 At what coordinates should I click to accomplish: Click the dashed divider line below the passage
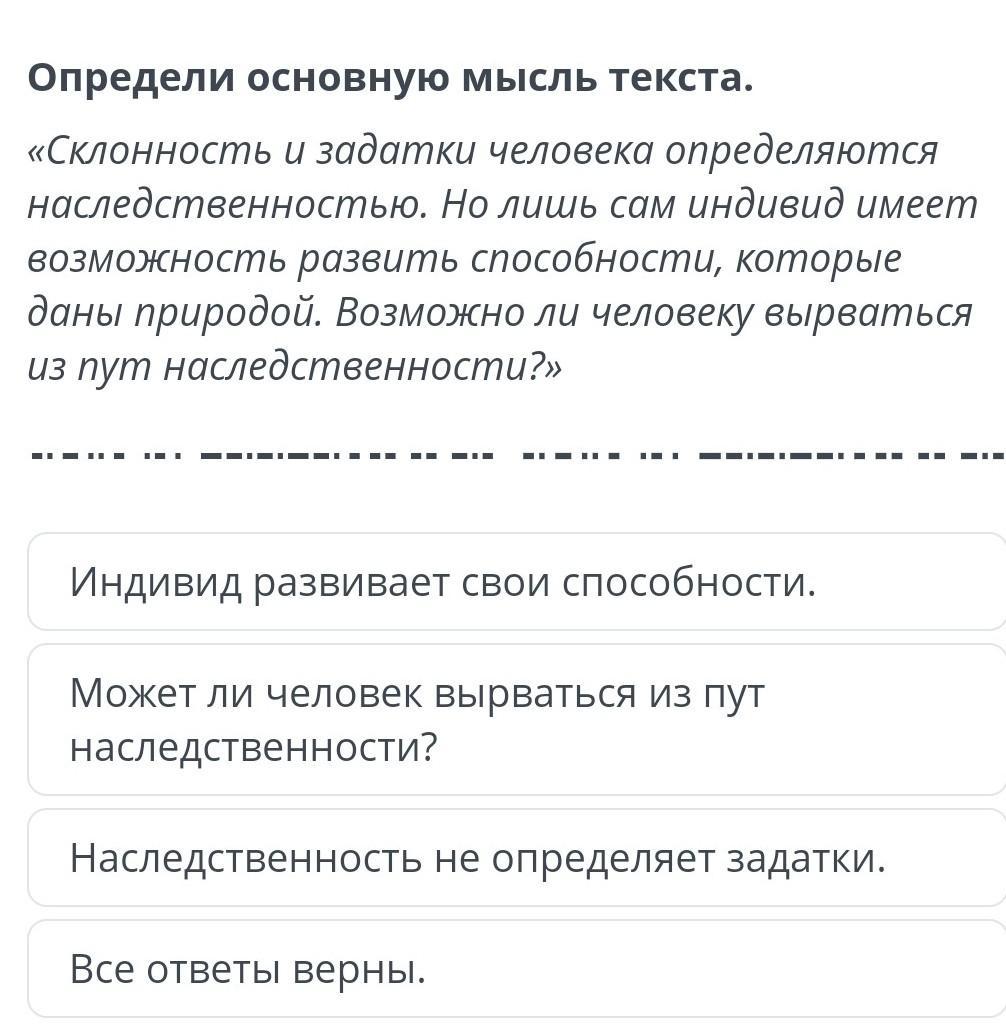click(x=517, y=454)
